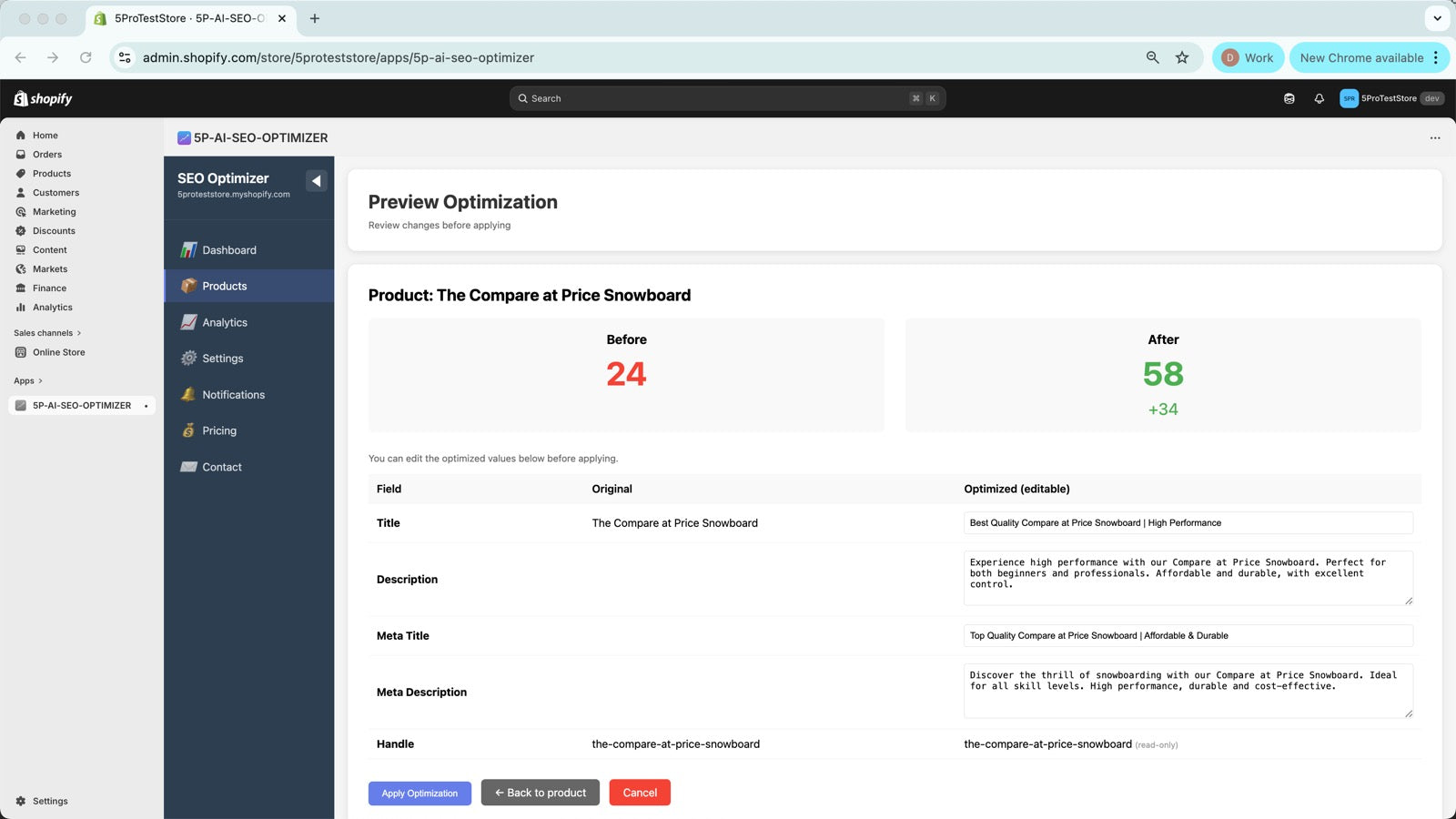
Task: Click the original handle text
Action: pyautogui.click(x=676, y=744)
